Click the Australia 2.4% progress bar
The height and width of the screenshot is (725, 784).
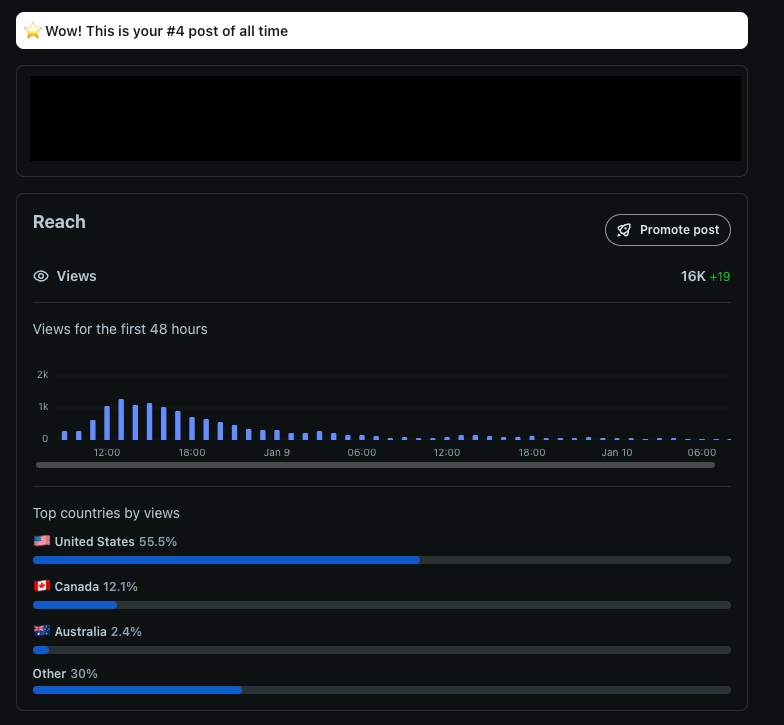pos(382,650)
